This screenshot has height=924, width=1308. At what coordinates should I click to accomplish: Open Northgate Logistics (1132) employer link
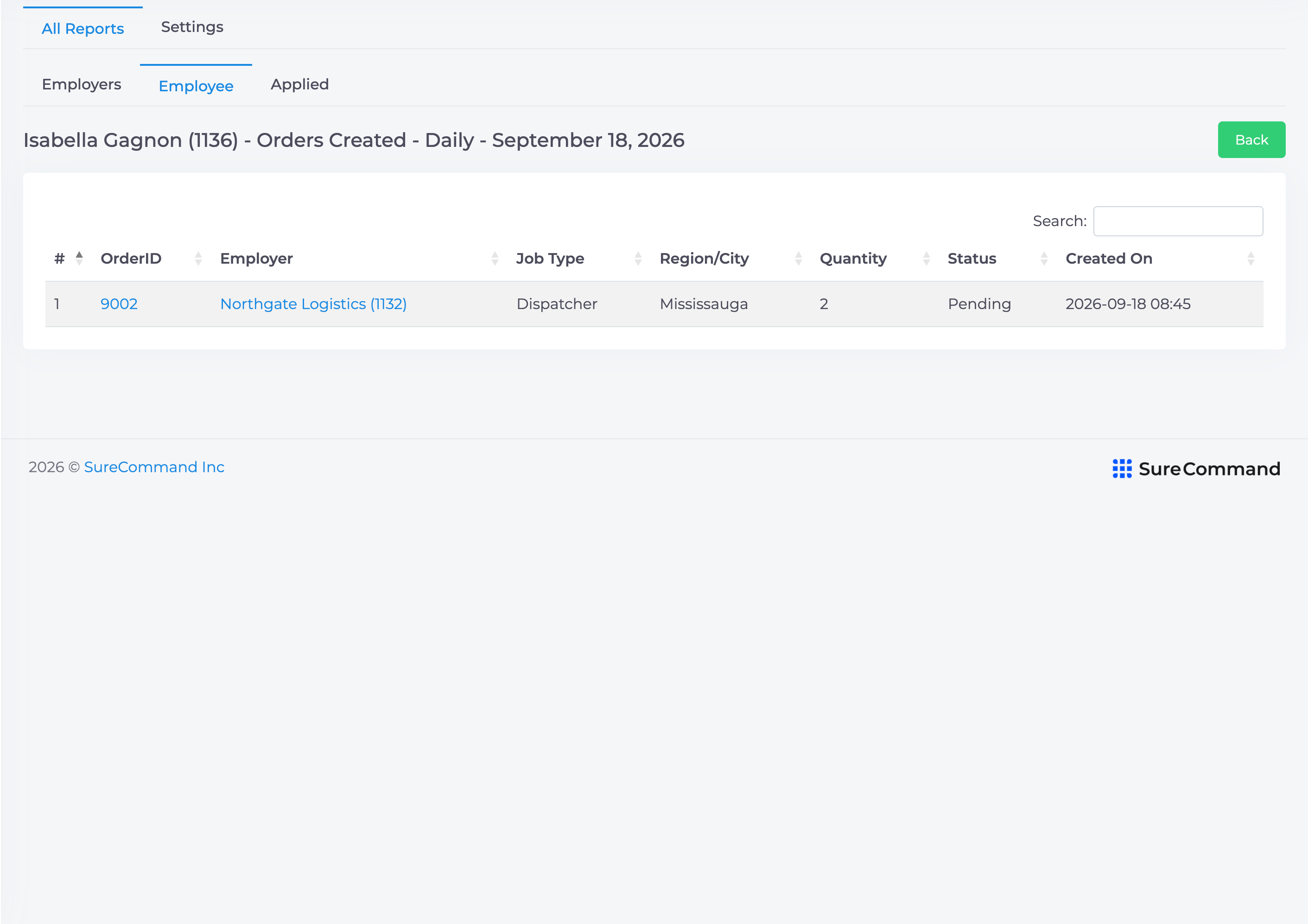coord(313,304)
